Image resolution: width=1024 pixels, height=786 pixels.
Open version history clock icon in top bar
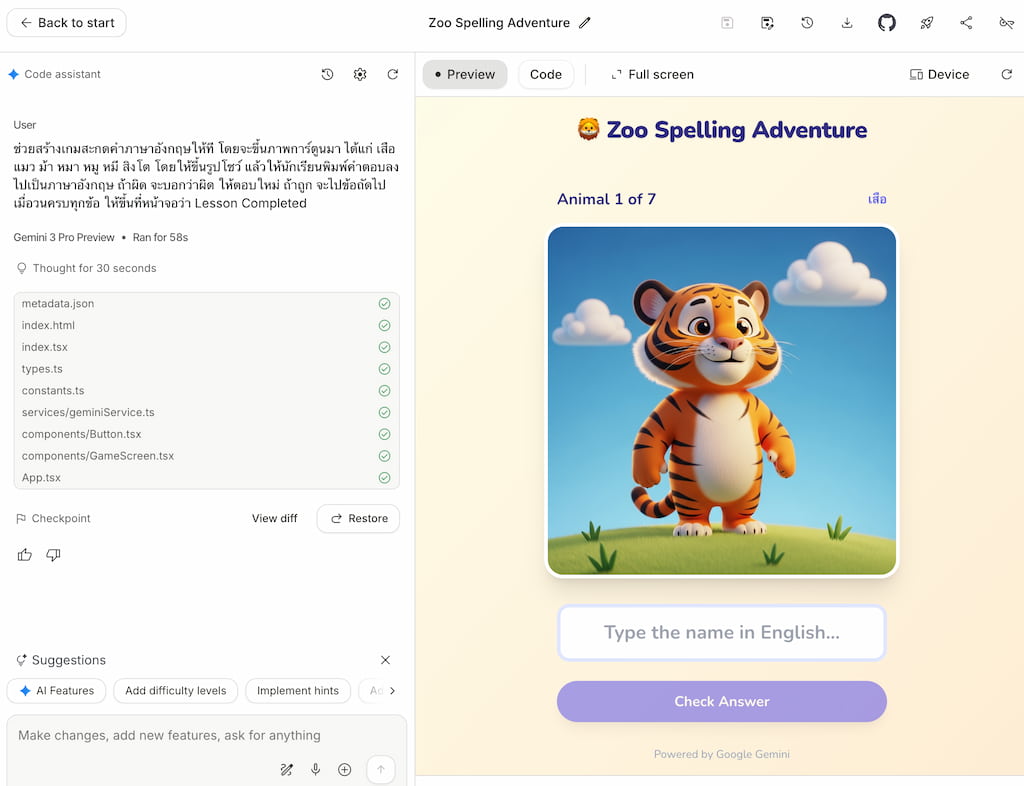point(807,23)
